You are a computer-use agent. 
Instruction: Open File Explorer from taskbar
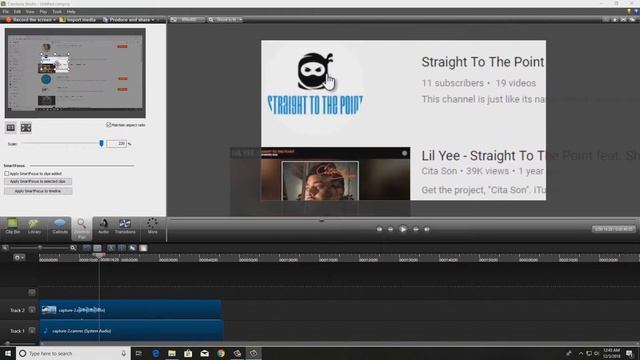(172, 353)
